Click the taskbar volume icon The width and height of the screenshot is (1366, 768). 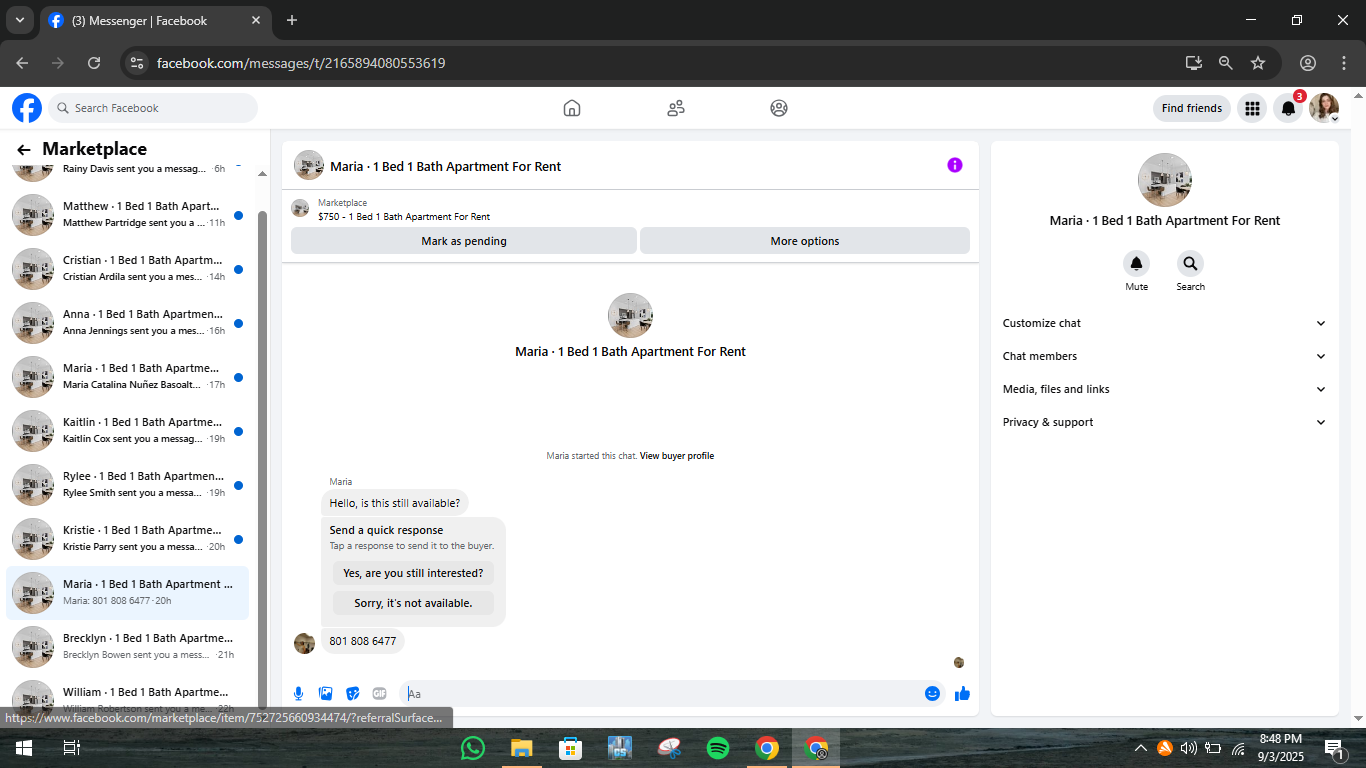tap(1189, 748)
